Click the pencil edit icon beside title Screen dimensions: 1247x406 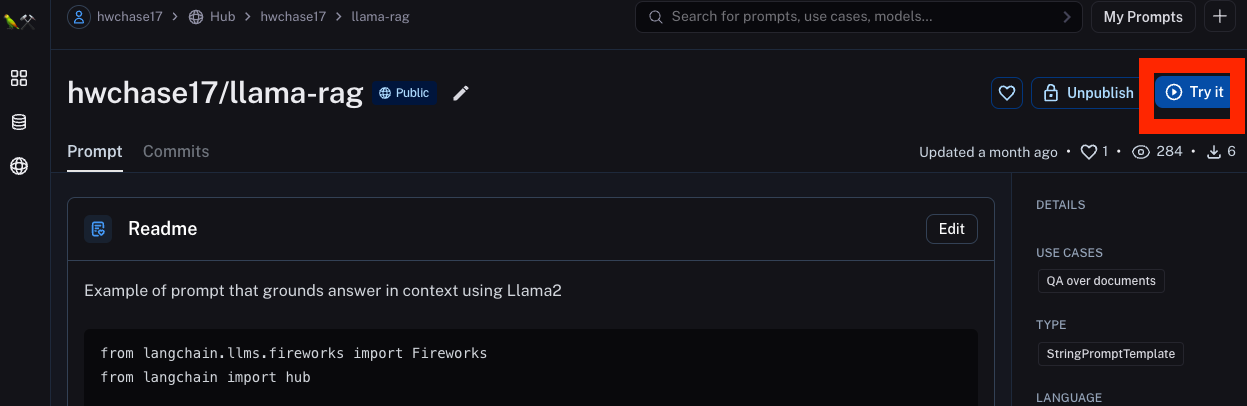pyautogui.click(x=461, y=93)
